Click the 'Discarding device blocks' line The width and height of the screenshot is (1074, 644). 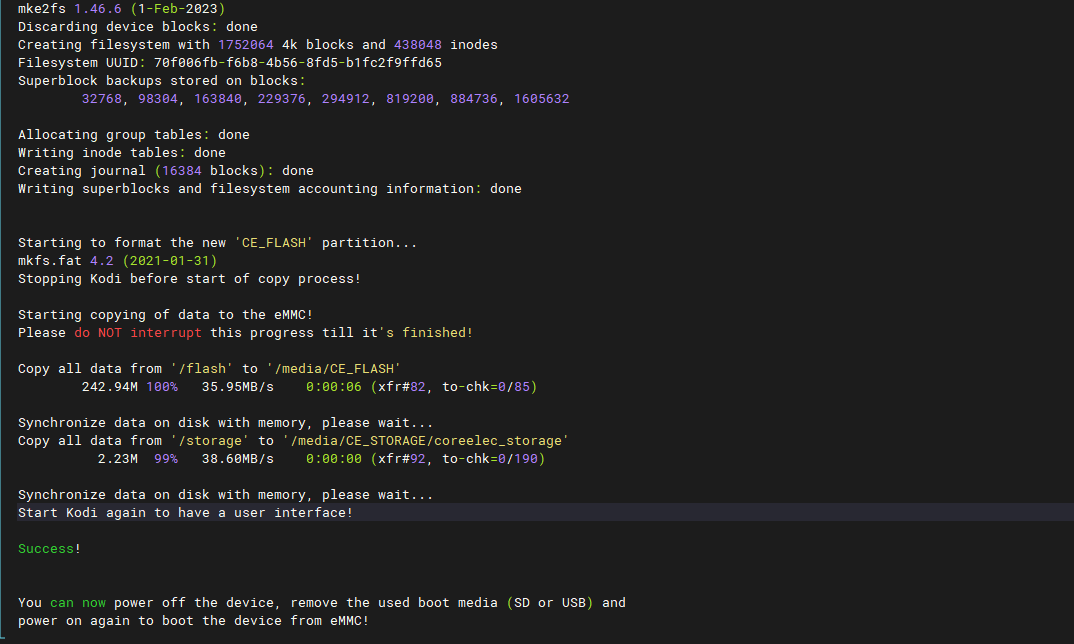(137, 27)
